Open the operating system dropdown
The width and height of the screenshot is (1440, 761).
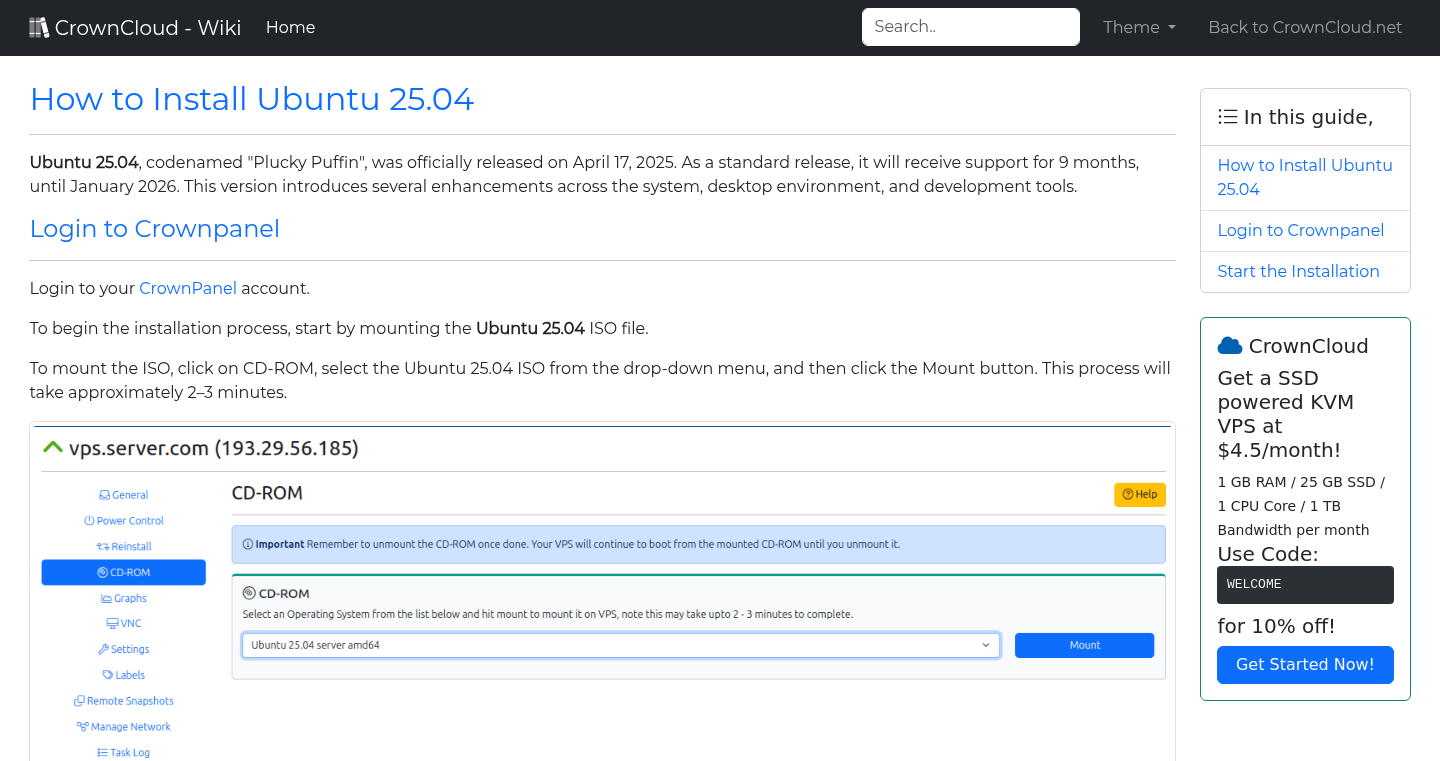(621, 645)
